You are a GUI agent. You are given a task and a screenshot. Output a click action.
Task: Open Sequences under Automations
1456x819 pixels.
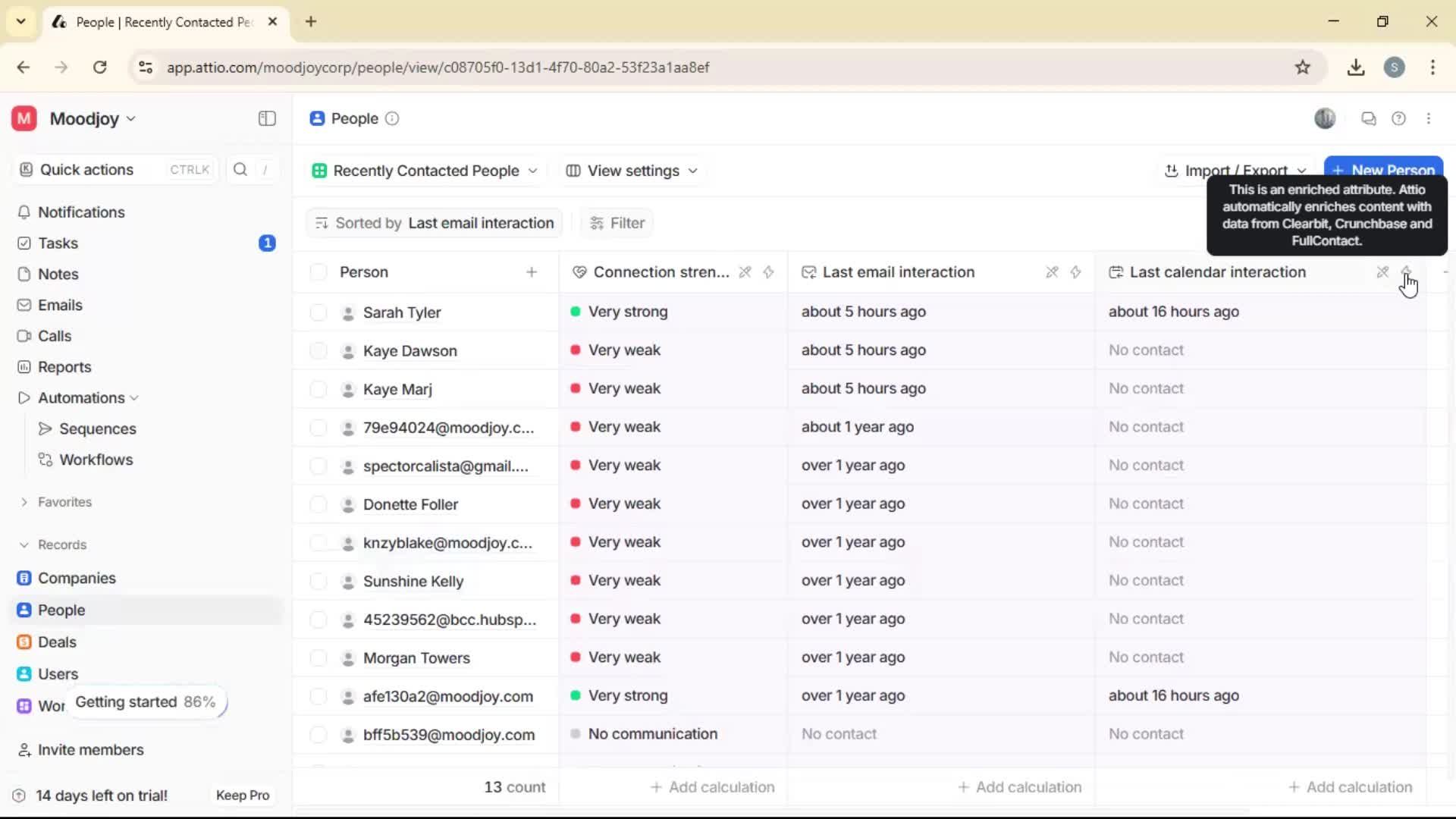tap(97, 428)
